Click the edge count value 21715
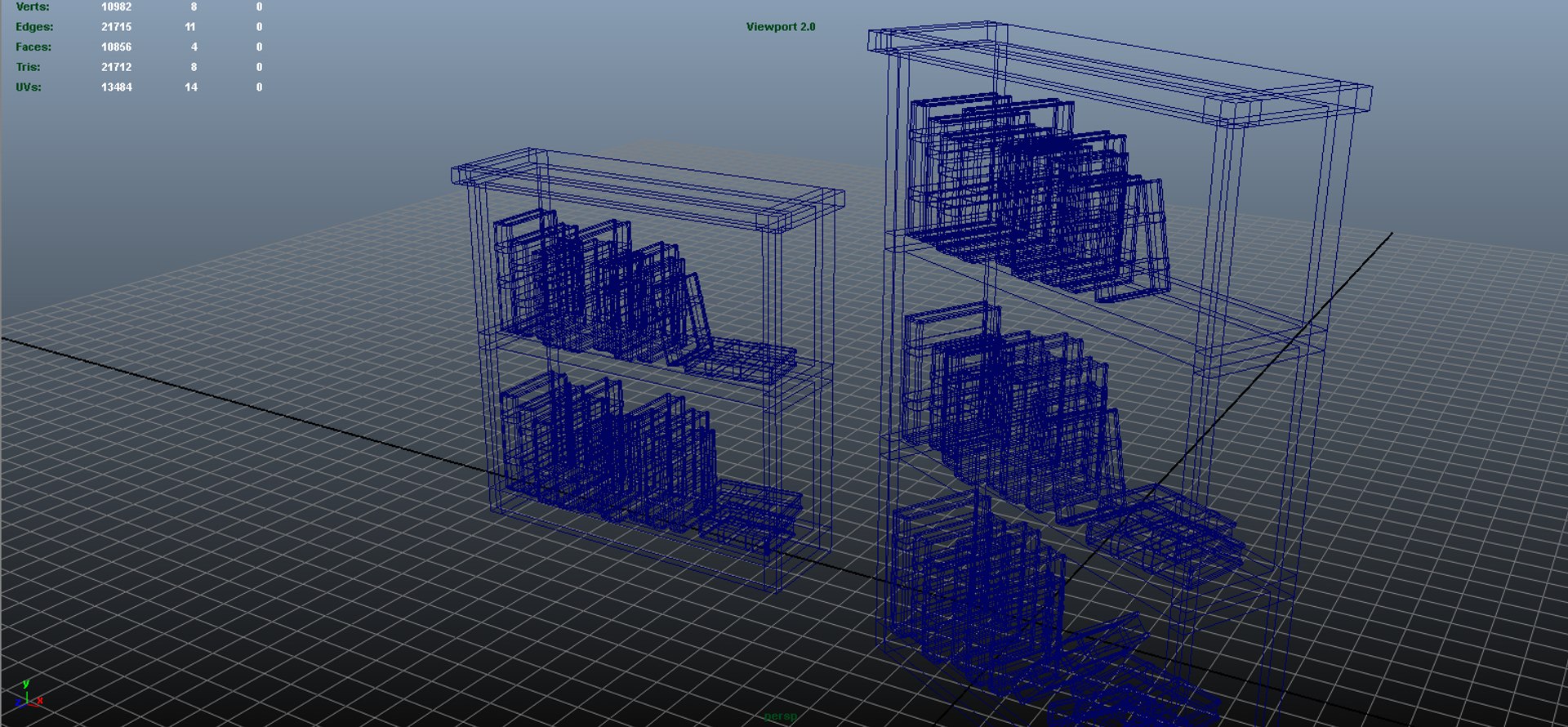The width and height of the screenshot is (1568, 727). (117, 27)
